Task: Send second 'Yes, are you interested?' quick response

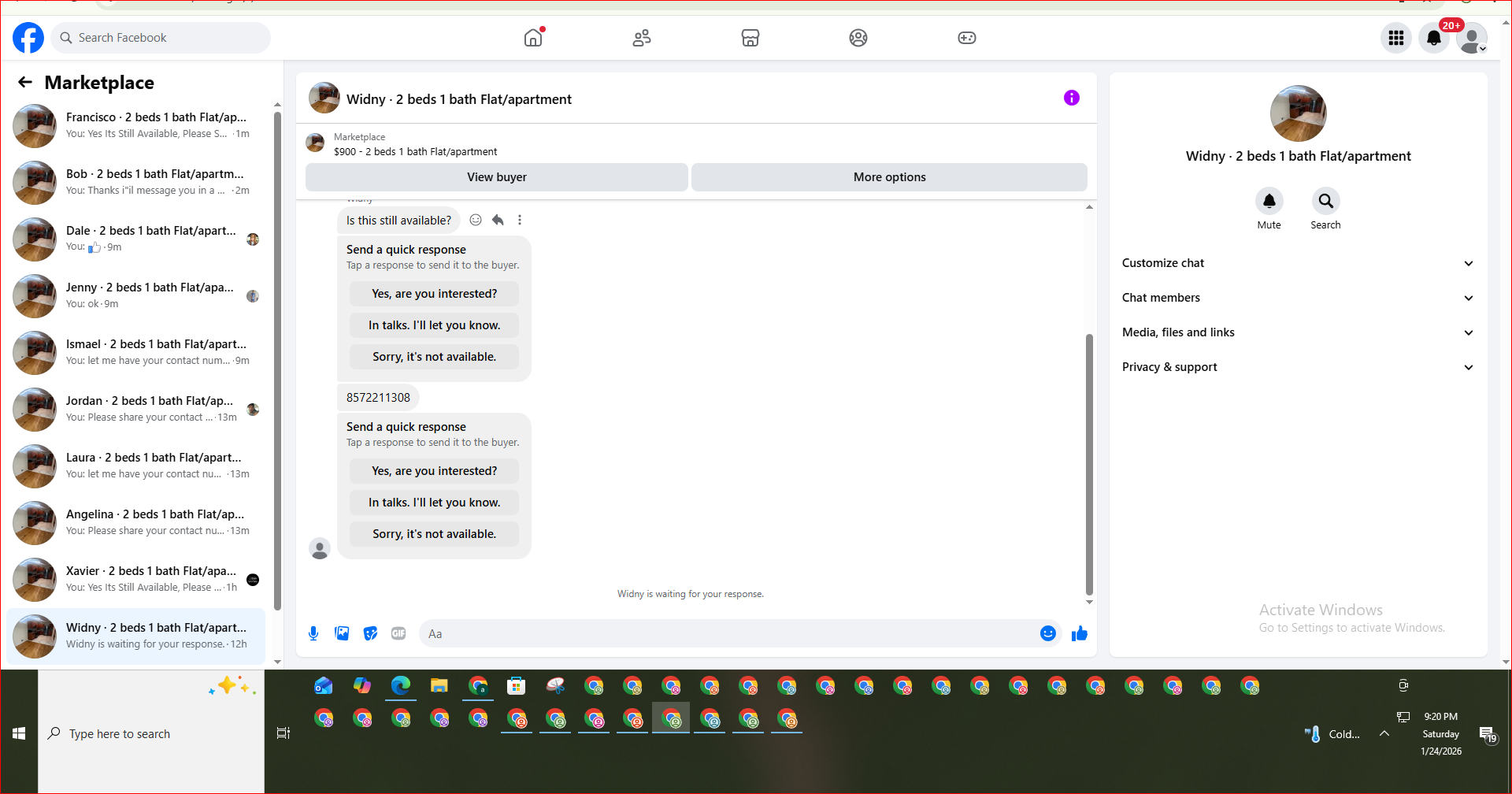Action: click(435, 471)
